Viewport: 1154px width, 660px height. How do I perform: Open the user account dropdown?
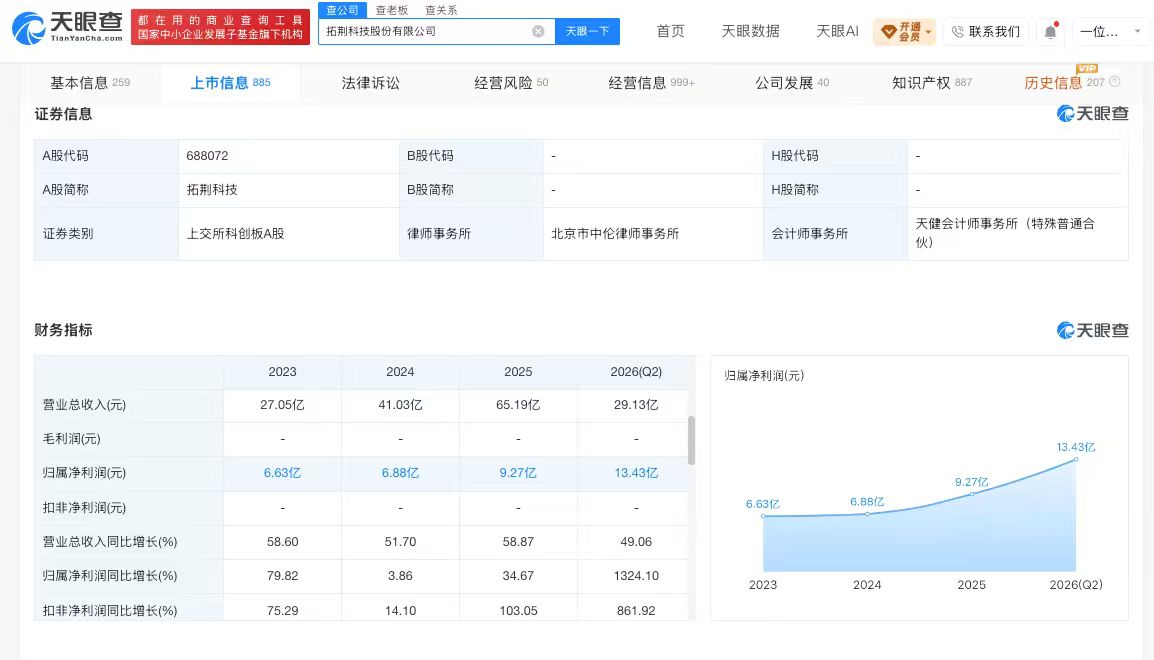pyautogui.click(x=1110, y=32)
